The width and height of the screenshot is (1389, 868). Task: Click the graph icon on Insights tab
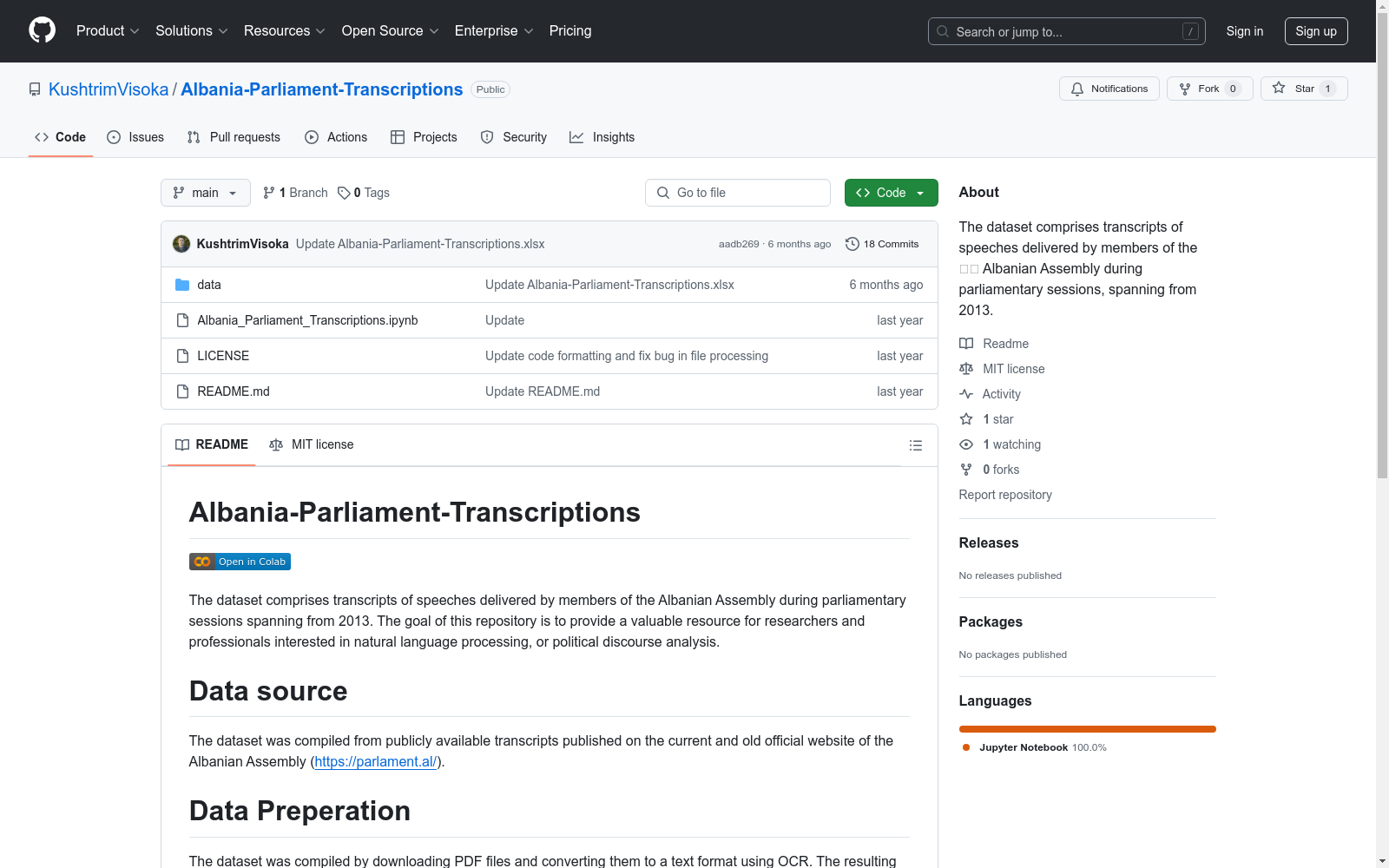(x=576, y=137)
